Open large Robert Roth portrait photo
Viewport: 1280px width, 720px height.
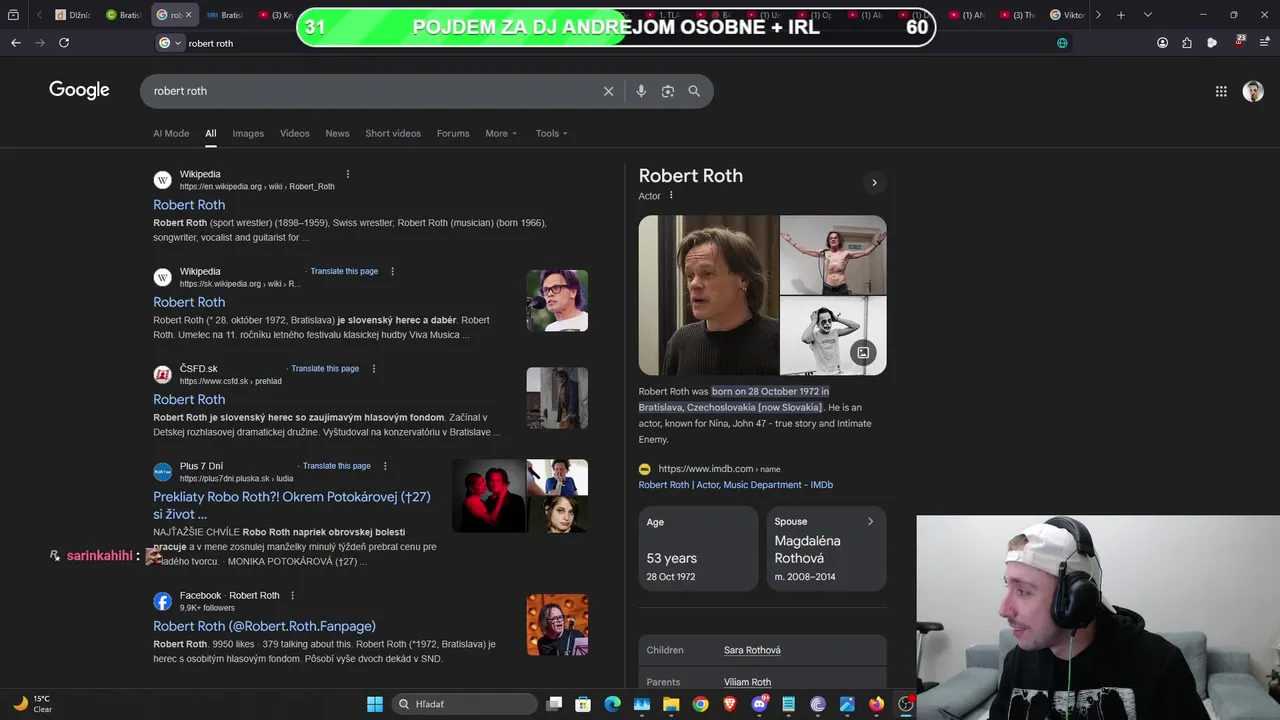click(708, 295)
